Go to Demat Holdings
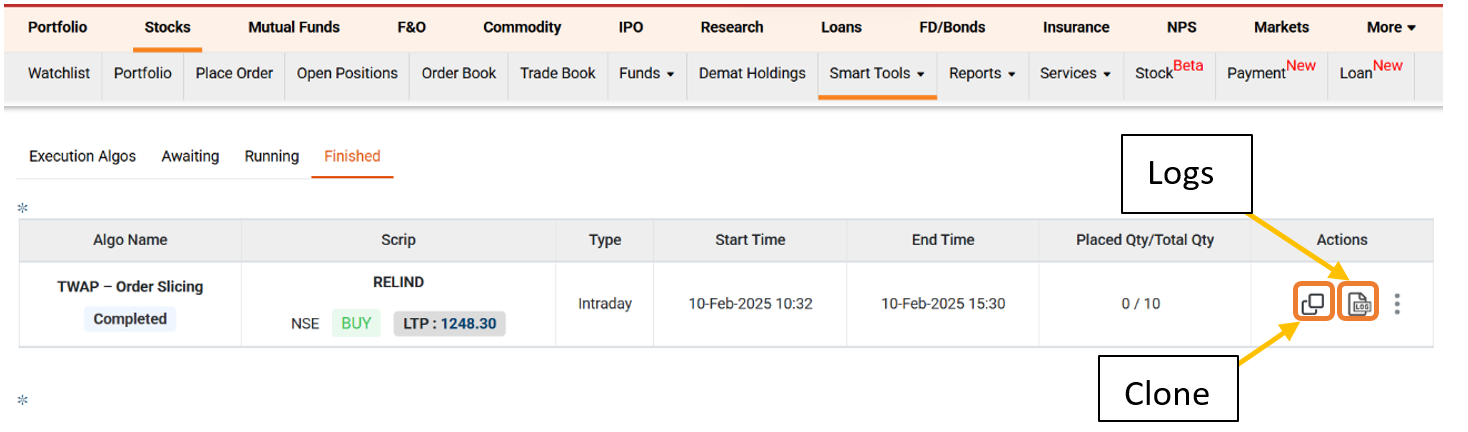 point(752,73)
